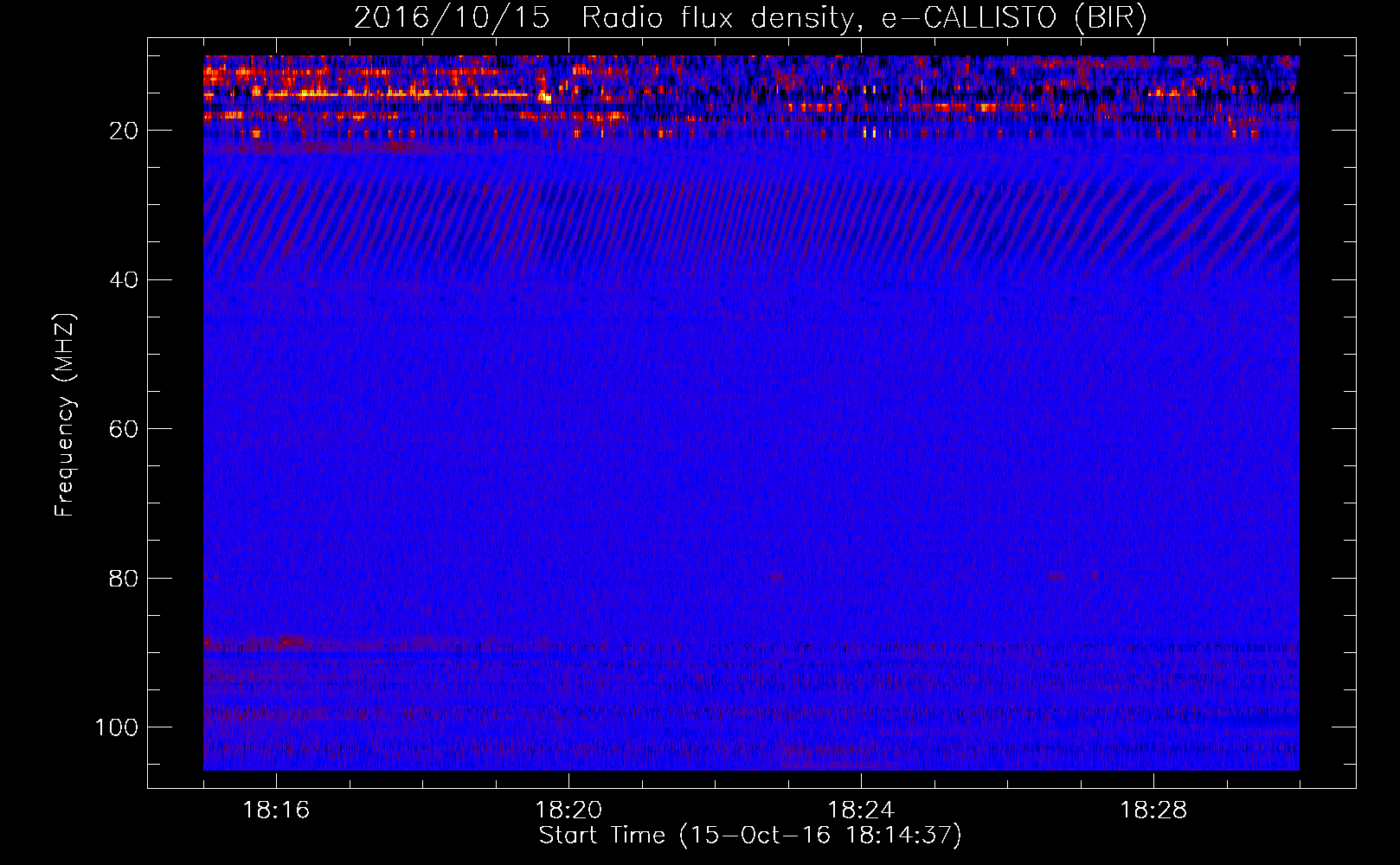Screen dimensions: 1400x865
Task: Click the 'Frequency (MHZ)' y-axis label
Action: tap(65, 414)
